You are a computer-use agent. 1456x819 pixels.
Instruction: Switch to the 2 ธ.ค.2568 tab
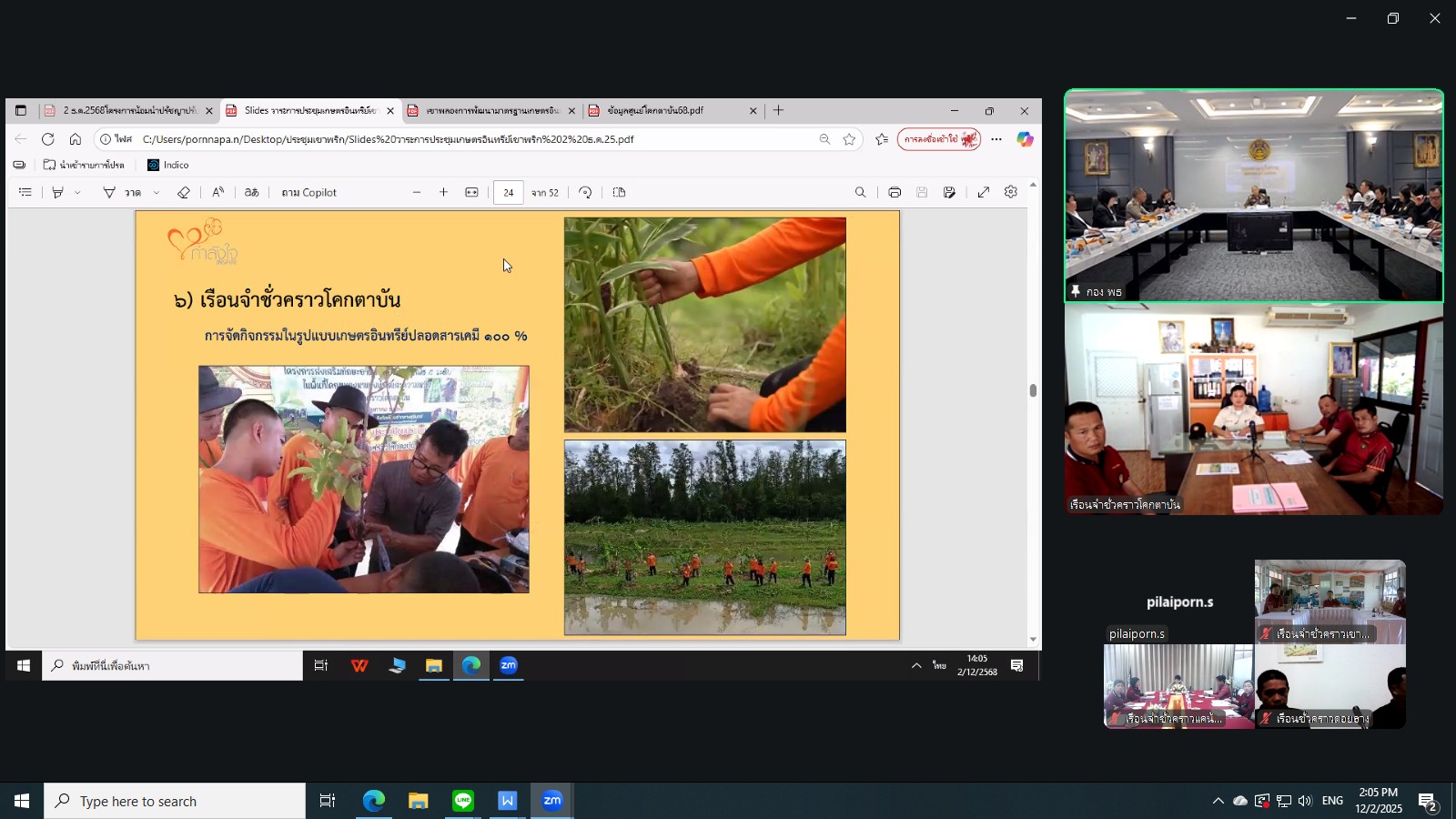(127, 111)
